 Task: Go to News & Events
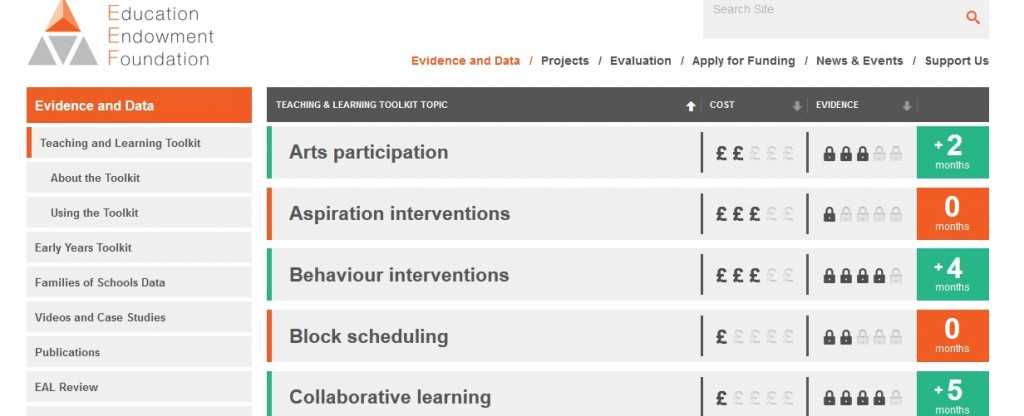[x=859, y=61]
